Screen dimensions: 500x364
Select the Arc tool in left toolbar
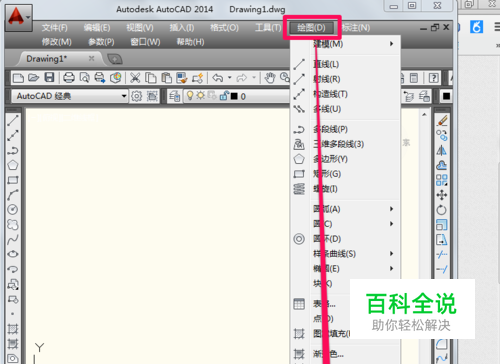coord(13,195)
